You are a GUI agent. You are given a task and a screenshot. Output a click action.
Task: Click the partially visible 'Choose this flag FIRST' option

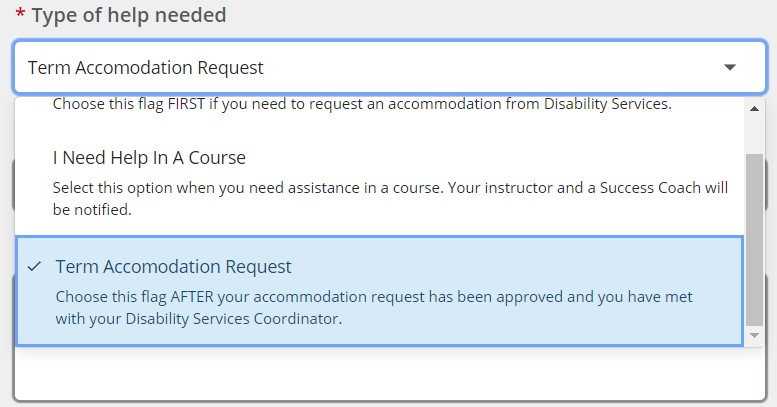coord(362,103)
